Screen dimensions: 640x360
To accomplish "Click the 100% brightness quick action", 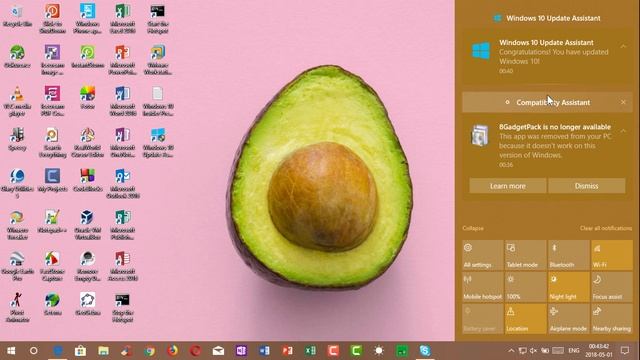I will (526, 287).
